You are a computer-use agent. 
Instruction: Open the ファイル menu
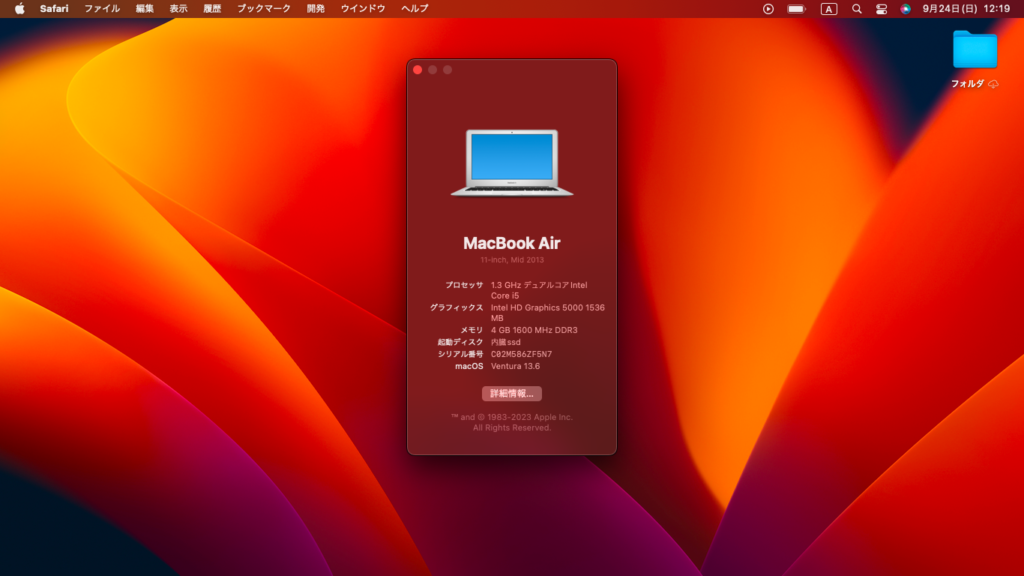[102, 8]
